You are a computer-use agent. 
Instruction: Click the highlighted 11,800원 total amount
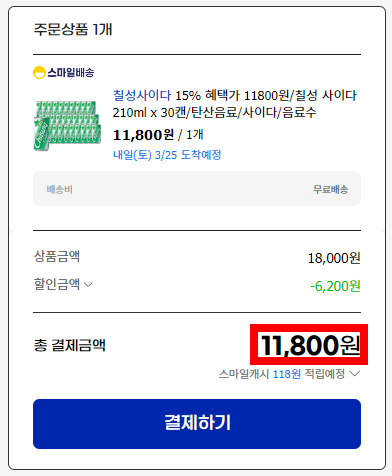310,345
